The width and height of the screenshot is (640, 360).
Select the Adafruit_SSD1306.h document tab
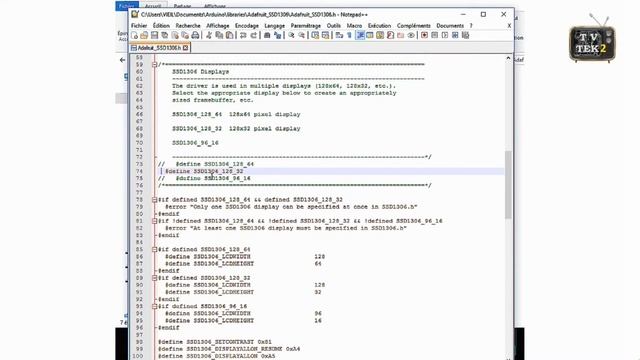[160, 48]
